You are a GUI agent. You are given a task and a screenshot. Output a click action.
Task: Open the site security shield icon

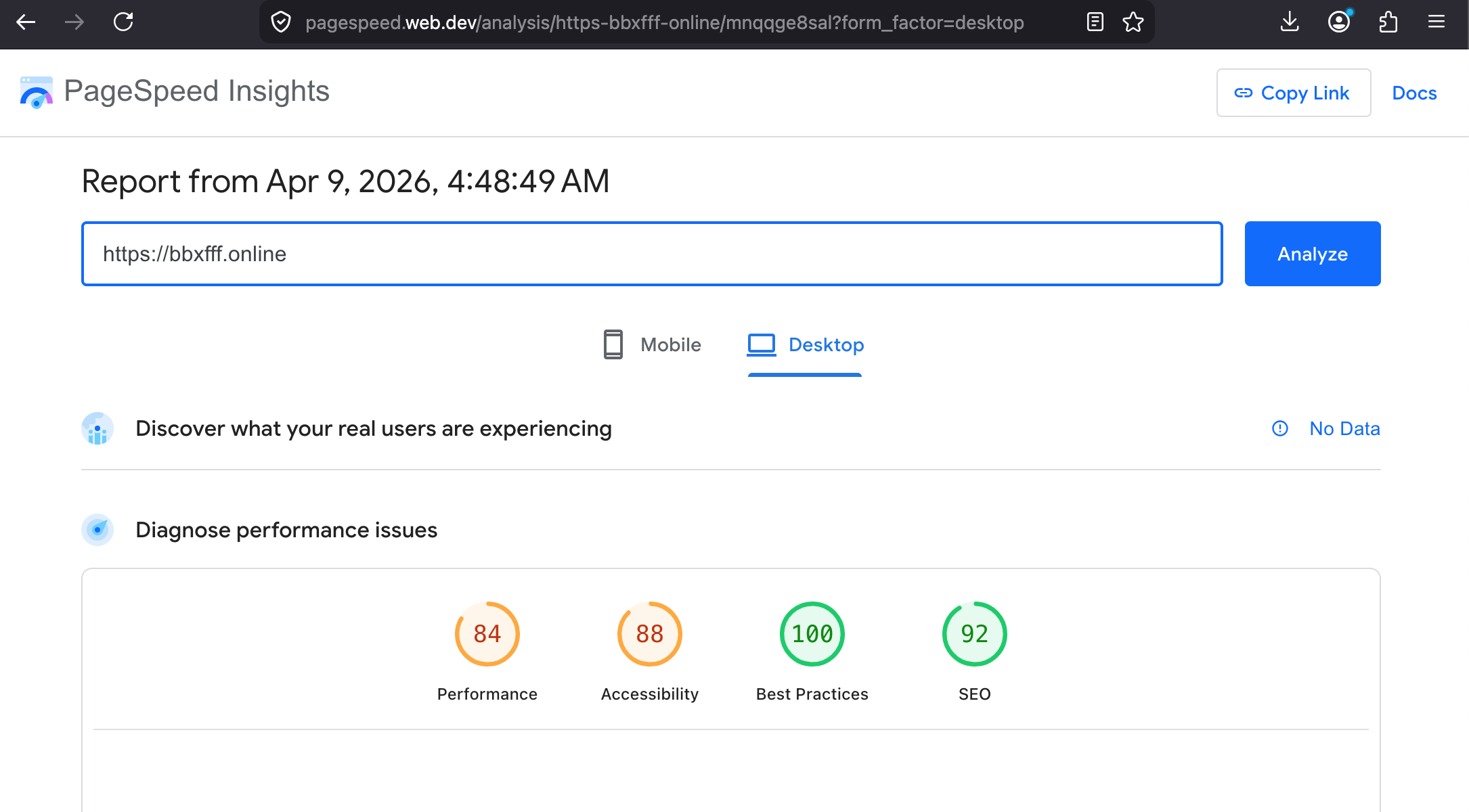(x=282, y=22)
